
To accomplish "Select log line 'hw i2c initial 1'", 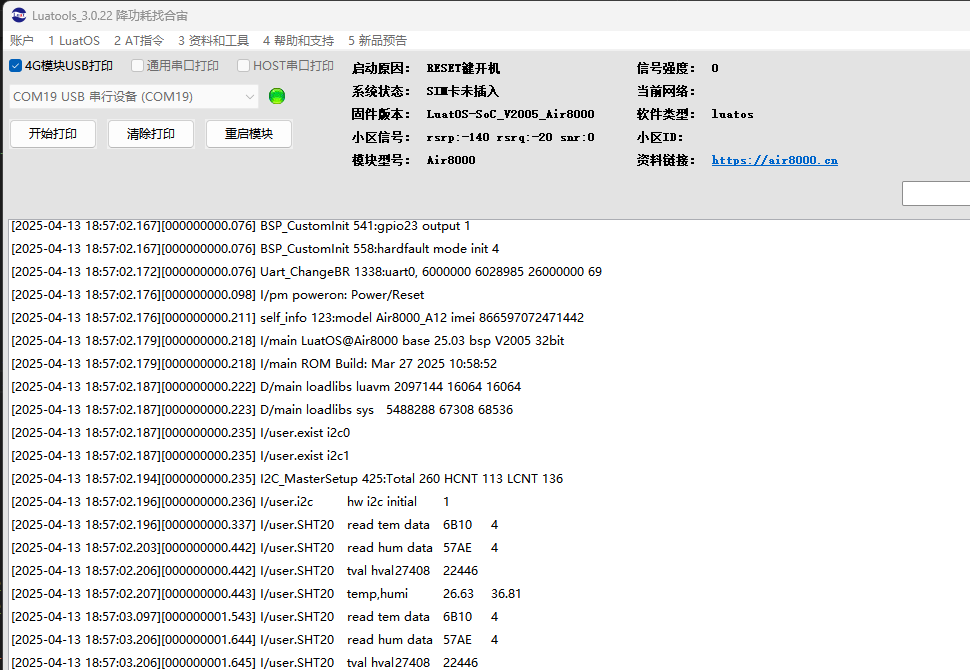I will coord(230,502).
